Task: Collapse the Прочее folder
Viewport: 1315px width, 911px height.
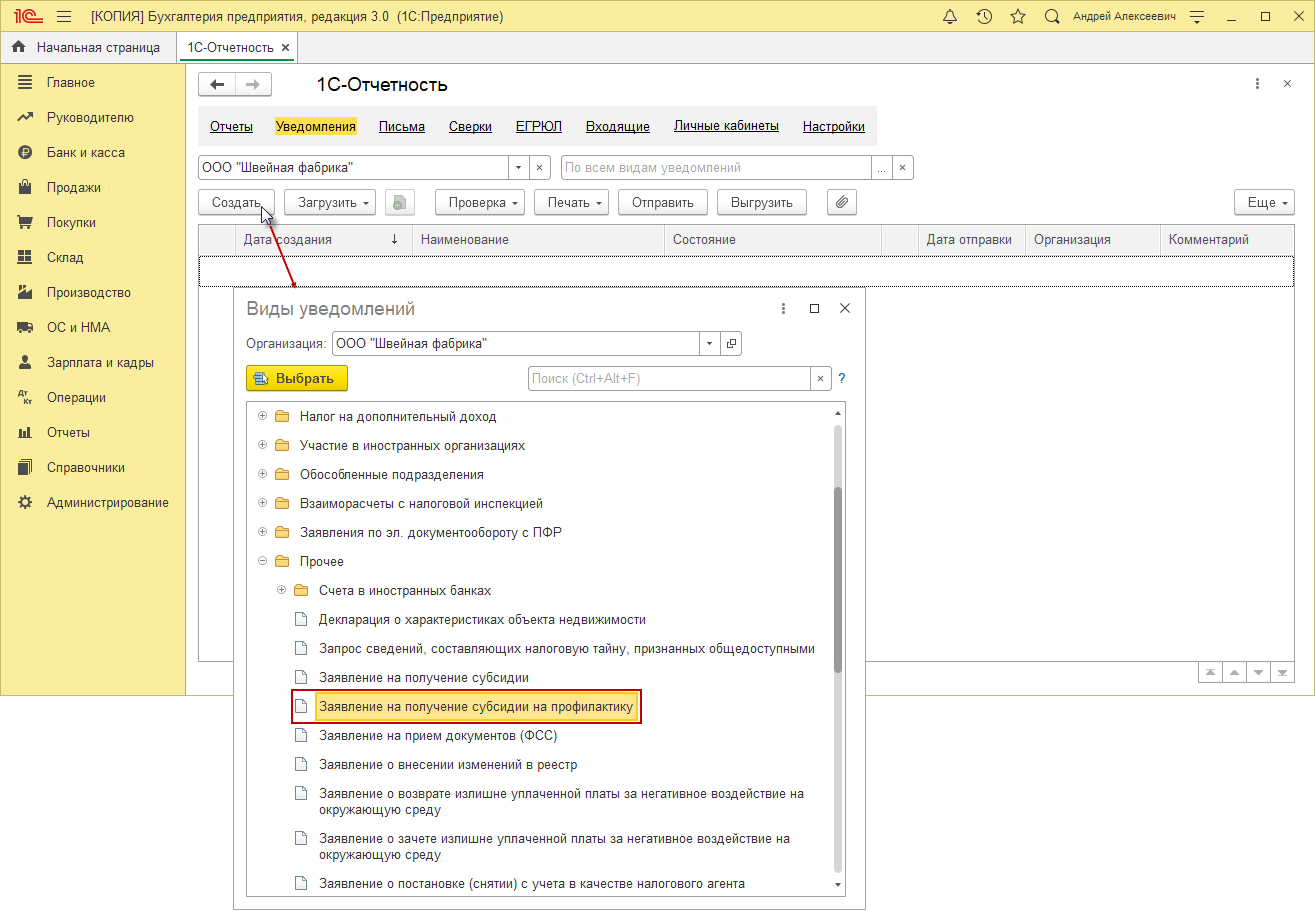Action: (263, 561)
